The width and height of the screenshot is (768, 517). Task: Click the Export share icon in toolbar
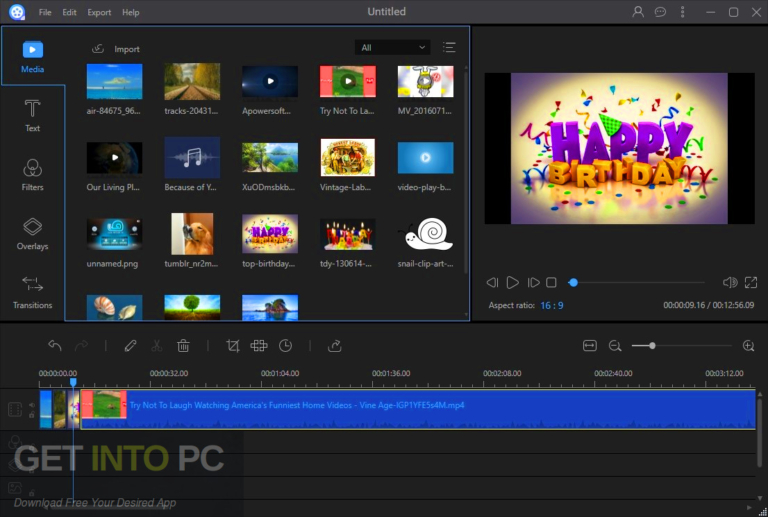coord(335,346)
